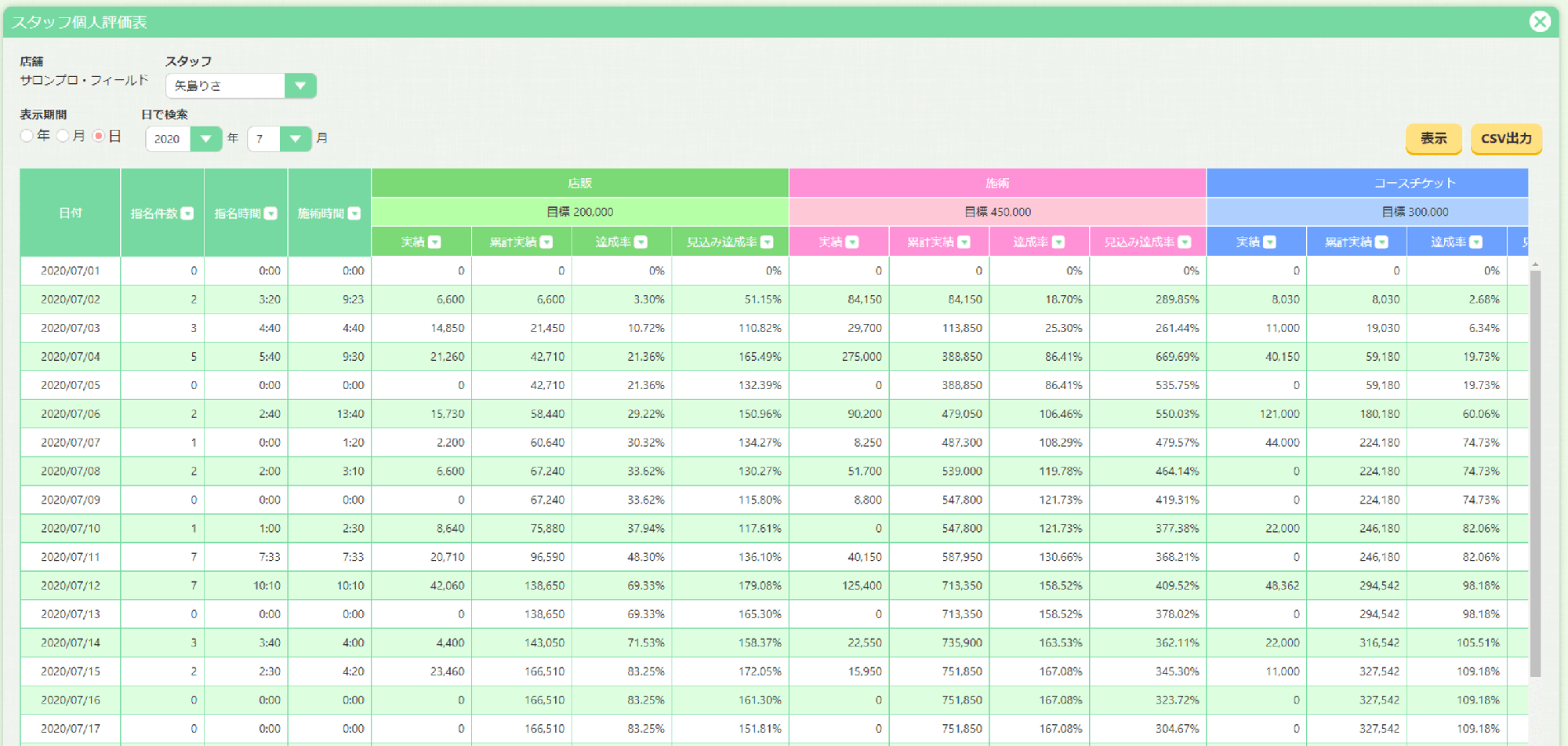Open the 2020 year dropdown
1568x746 pixels.
click(x=183, y=139)
